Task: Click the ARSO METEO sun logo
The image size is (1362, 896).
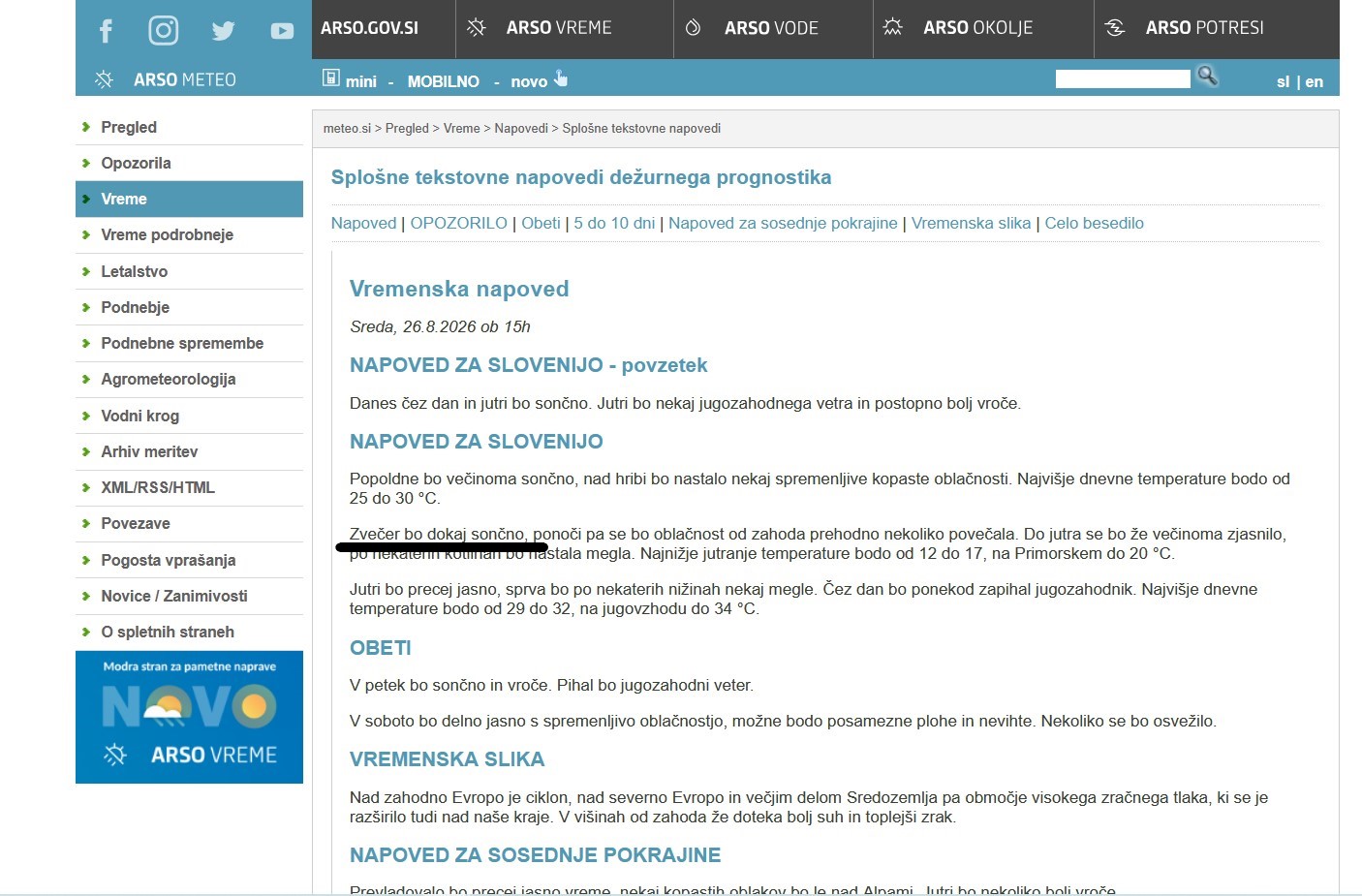Action: pos(104,79)
